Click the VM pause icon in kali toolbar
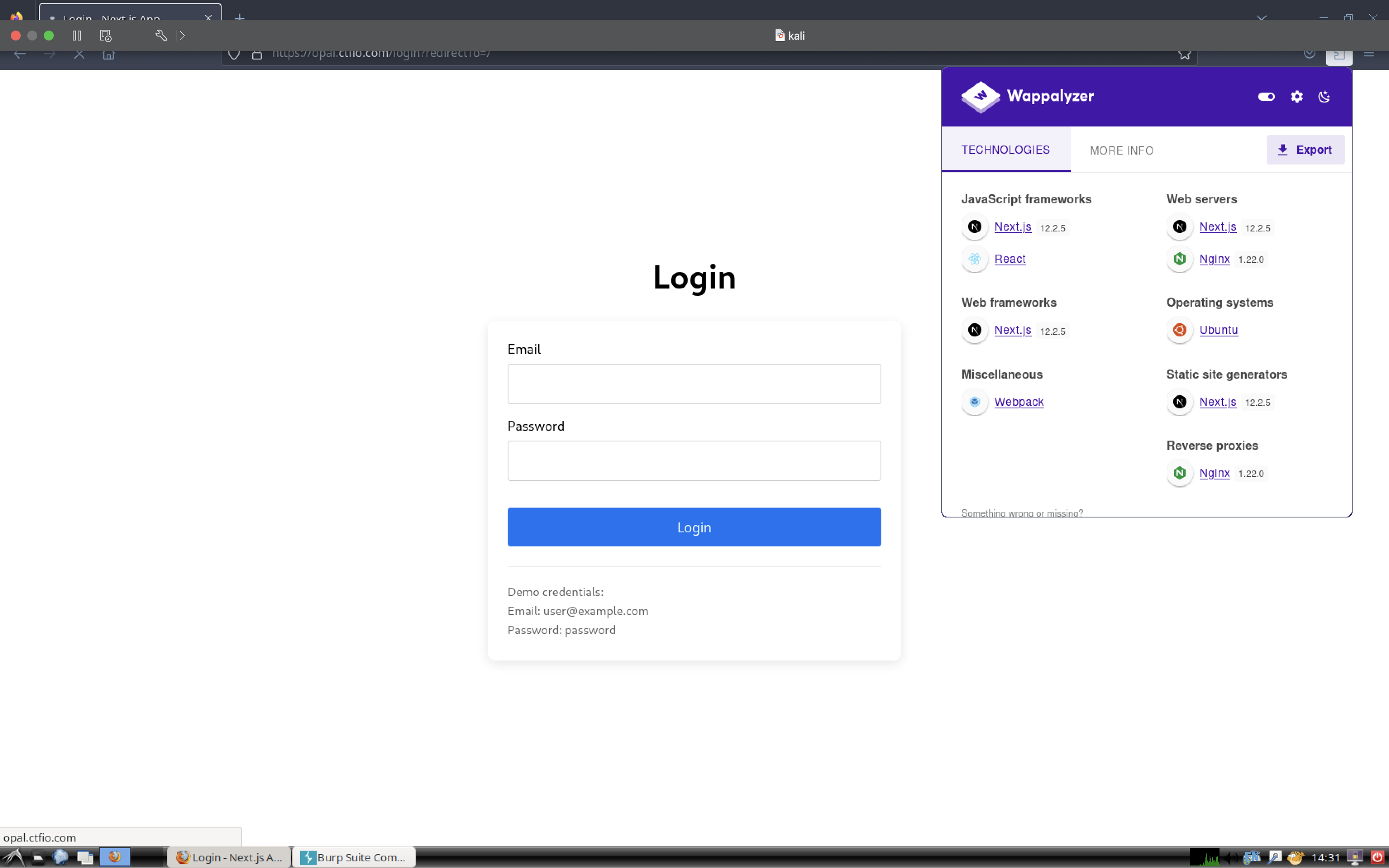This screenshot has height=868, width=1389. pyautogui.click(x=77, y=36)
